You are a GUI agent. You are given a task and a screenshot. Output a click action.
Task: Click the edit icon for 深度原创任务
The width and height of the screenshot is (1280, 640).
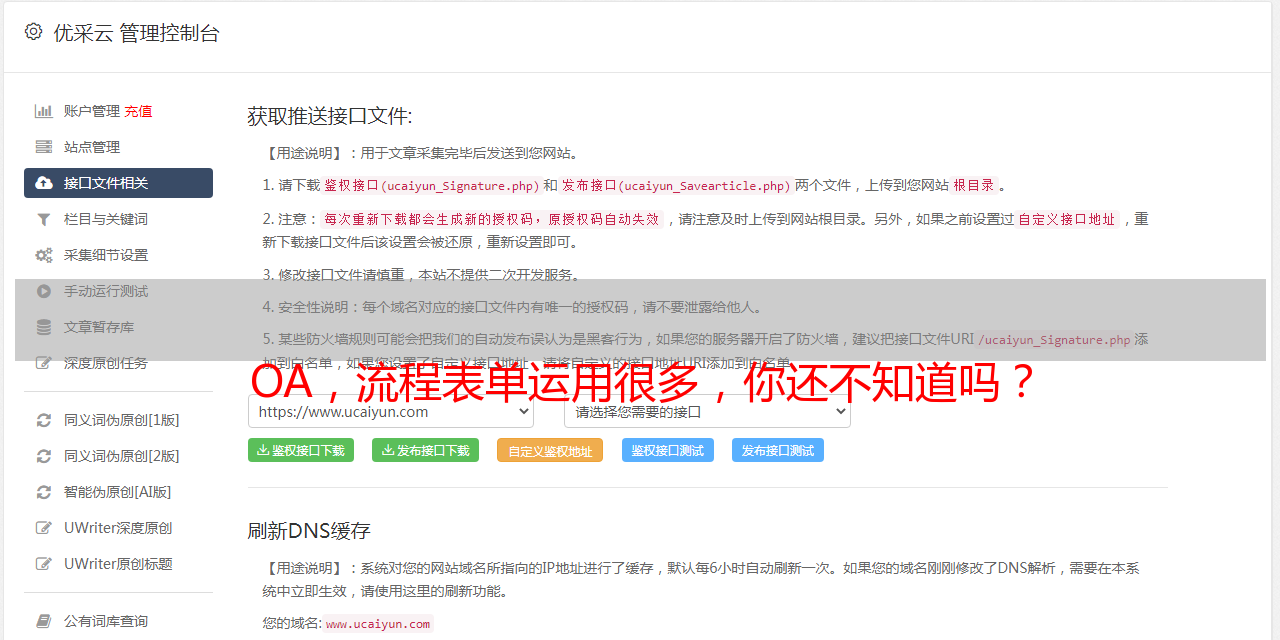(x=44, y=363)
